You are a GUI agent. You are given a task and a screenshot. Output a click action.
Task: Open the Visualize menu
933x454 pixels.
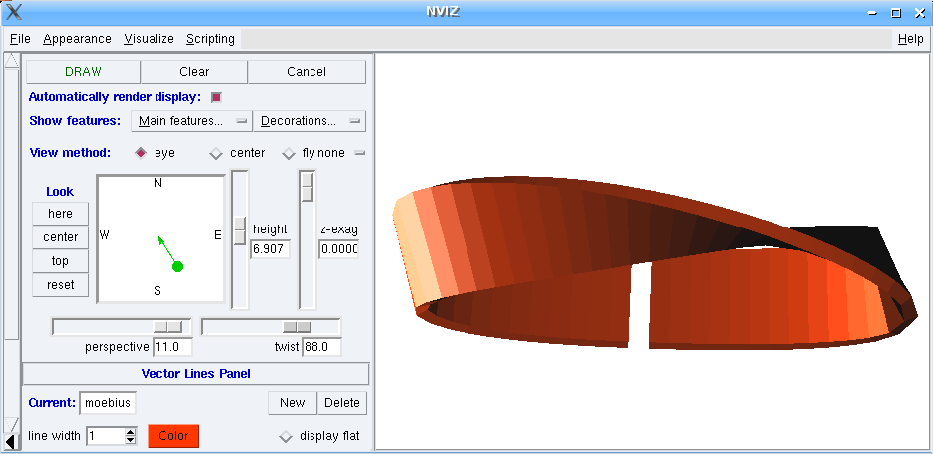tap(149, 39)
